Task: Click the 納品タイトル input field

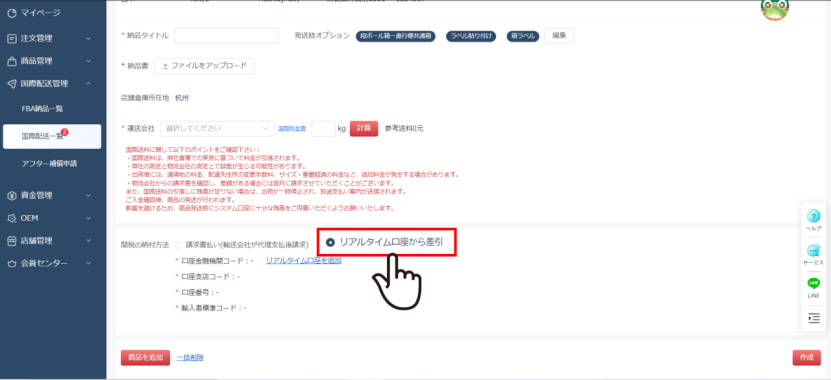Action: (x=226, y=36)
